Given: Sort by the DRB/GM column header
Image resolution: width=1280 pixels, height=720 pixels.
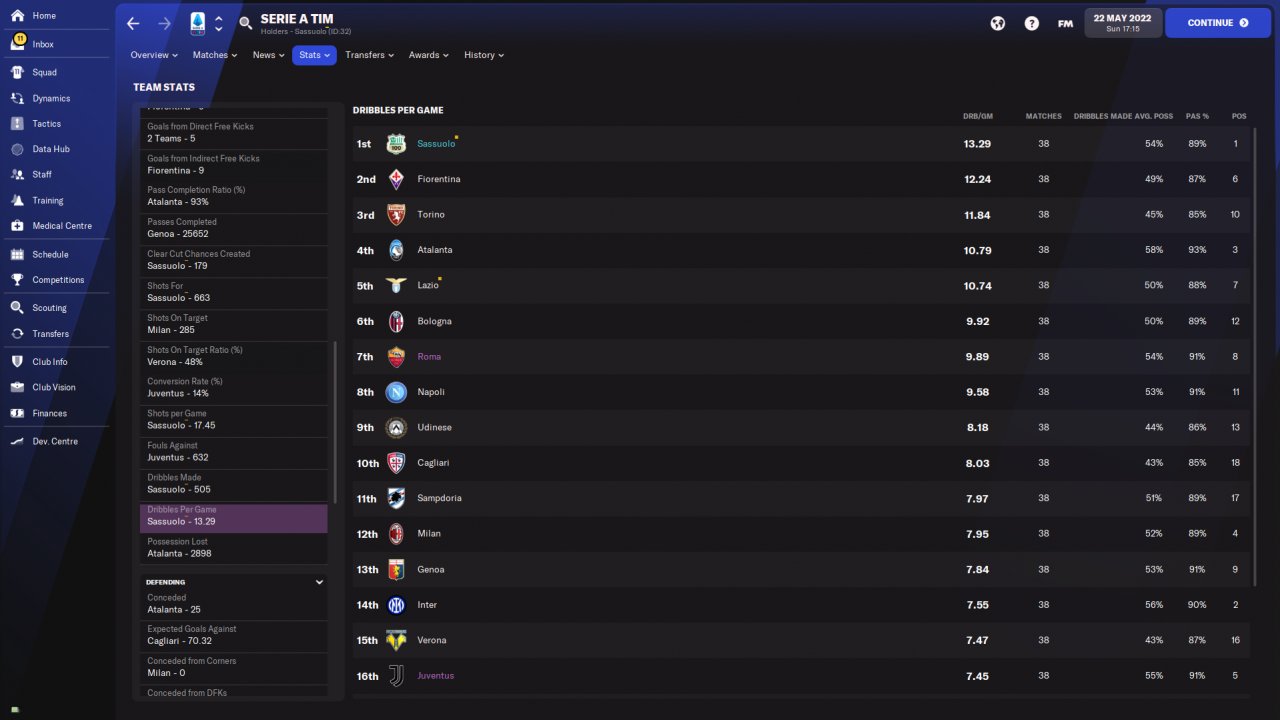Looking at the screenshot, I should coord(977,116).
